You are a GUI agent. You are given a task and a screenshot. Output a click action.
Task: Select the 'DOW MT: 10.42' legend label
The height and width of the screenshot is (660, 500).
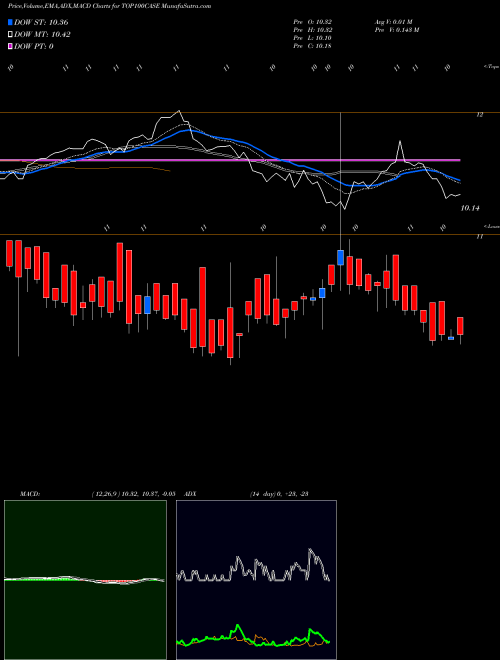point(42,35)
